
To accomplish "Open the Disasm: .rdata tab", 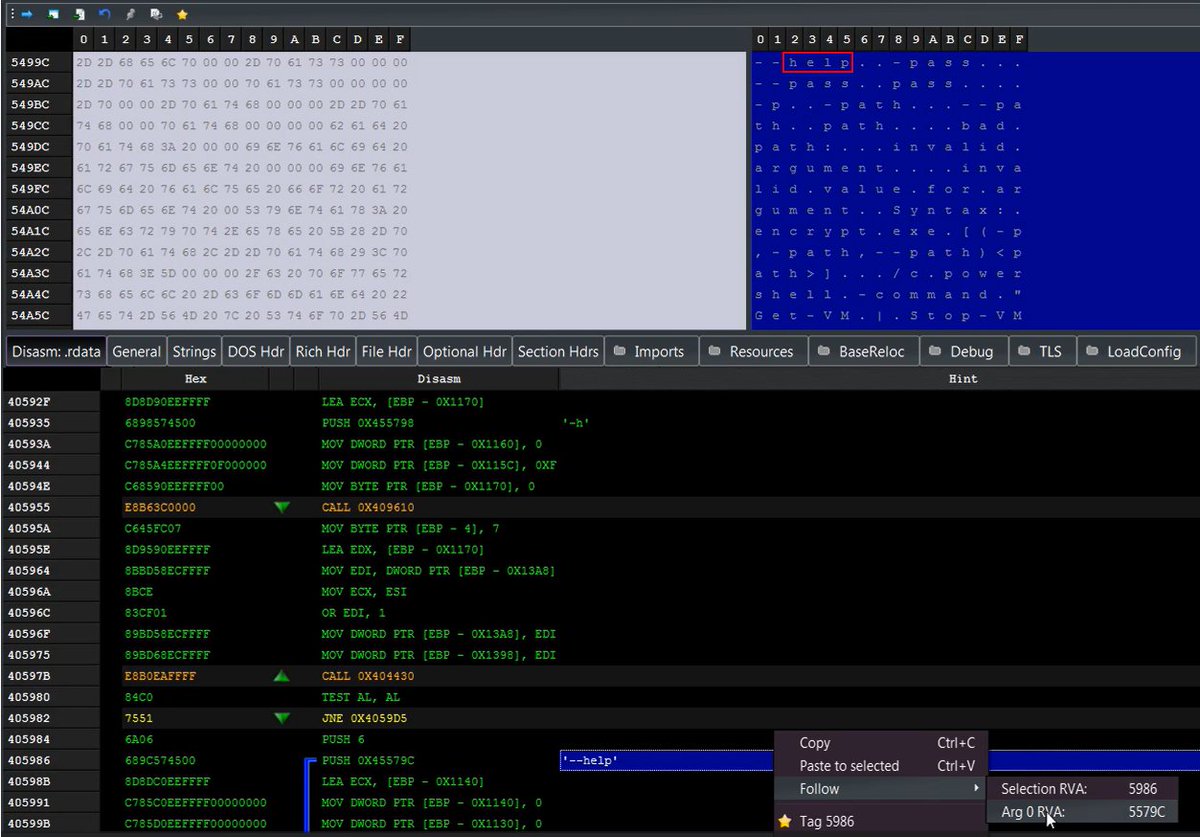I will point(56,351).
